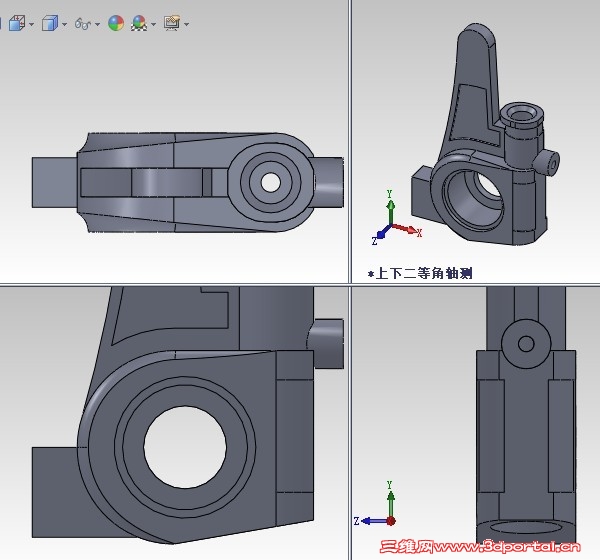Click the view label 上下二等角轴测
Image resolution: width=600 pixels, height=560 pixels.
click(x=420, y=273)
